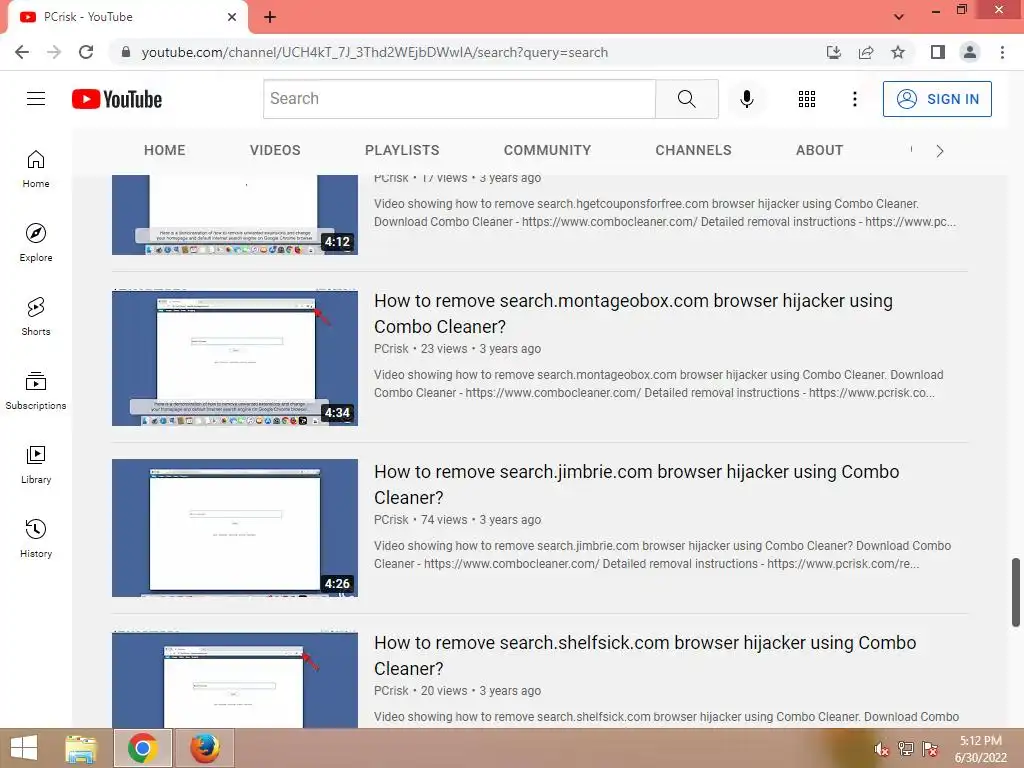Switch to the COMMUNITY channel tab
This screenshot has width=1024, height=768.
coord(547,150)
